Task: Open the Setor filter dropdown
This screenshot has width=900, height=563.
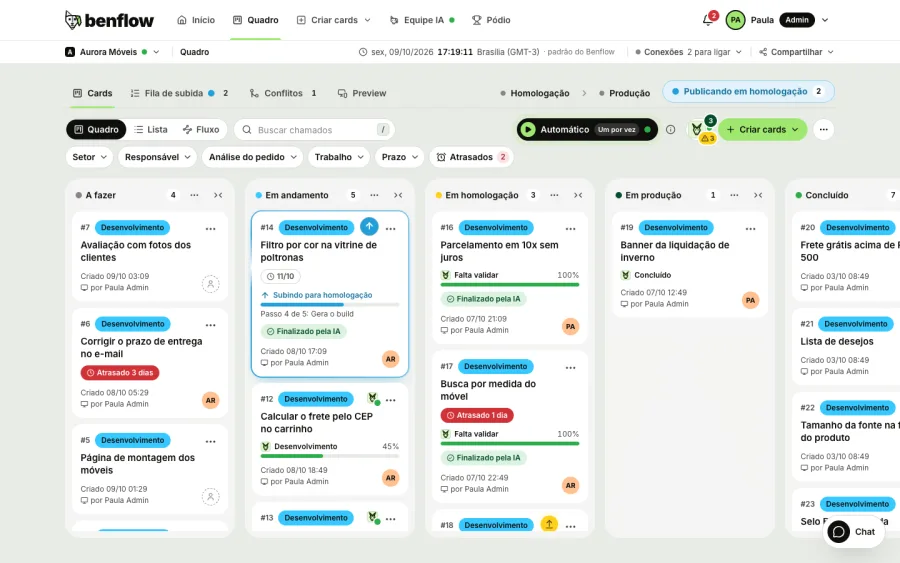Action: click(x=89, y=157)
